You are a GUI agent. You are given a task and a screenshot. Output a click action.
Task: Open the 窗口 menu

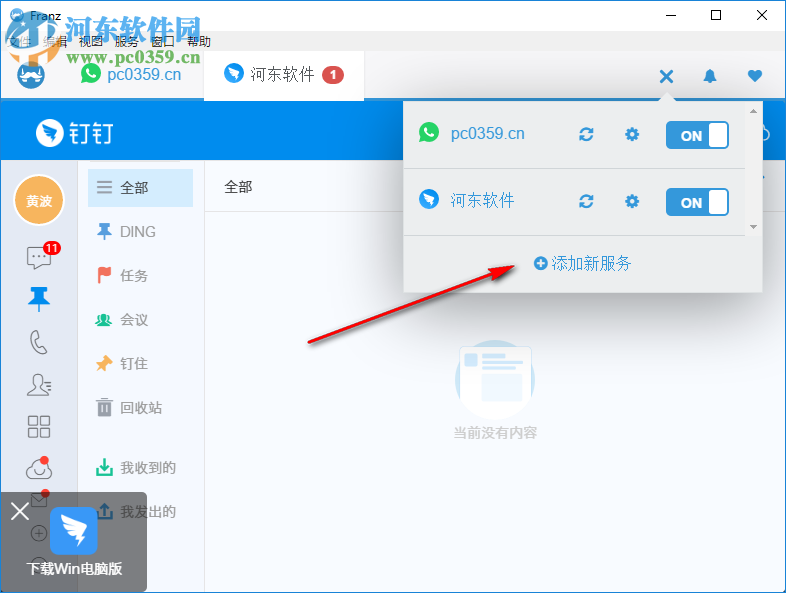pos(162,42)
